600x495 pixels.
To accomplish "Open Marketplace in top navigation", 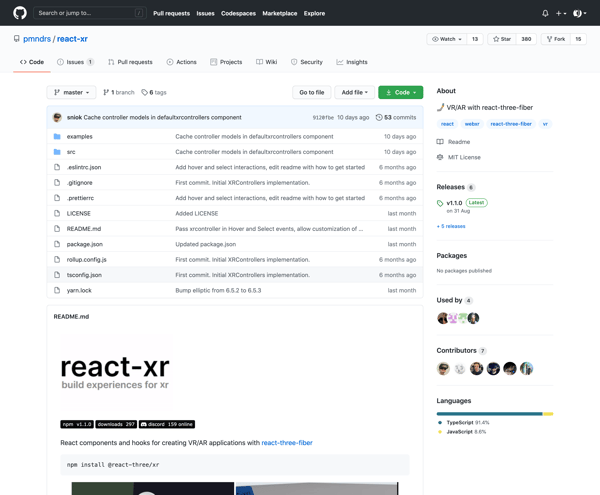I will coord(280,13).
